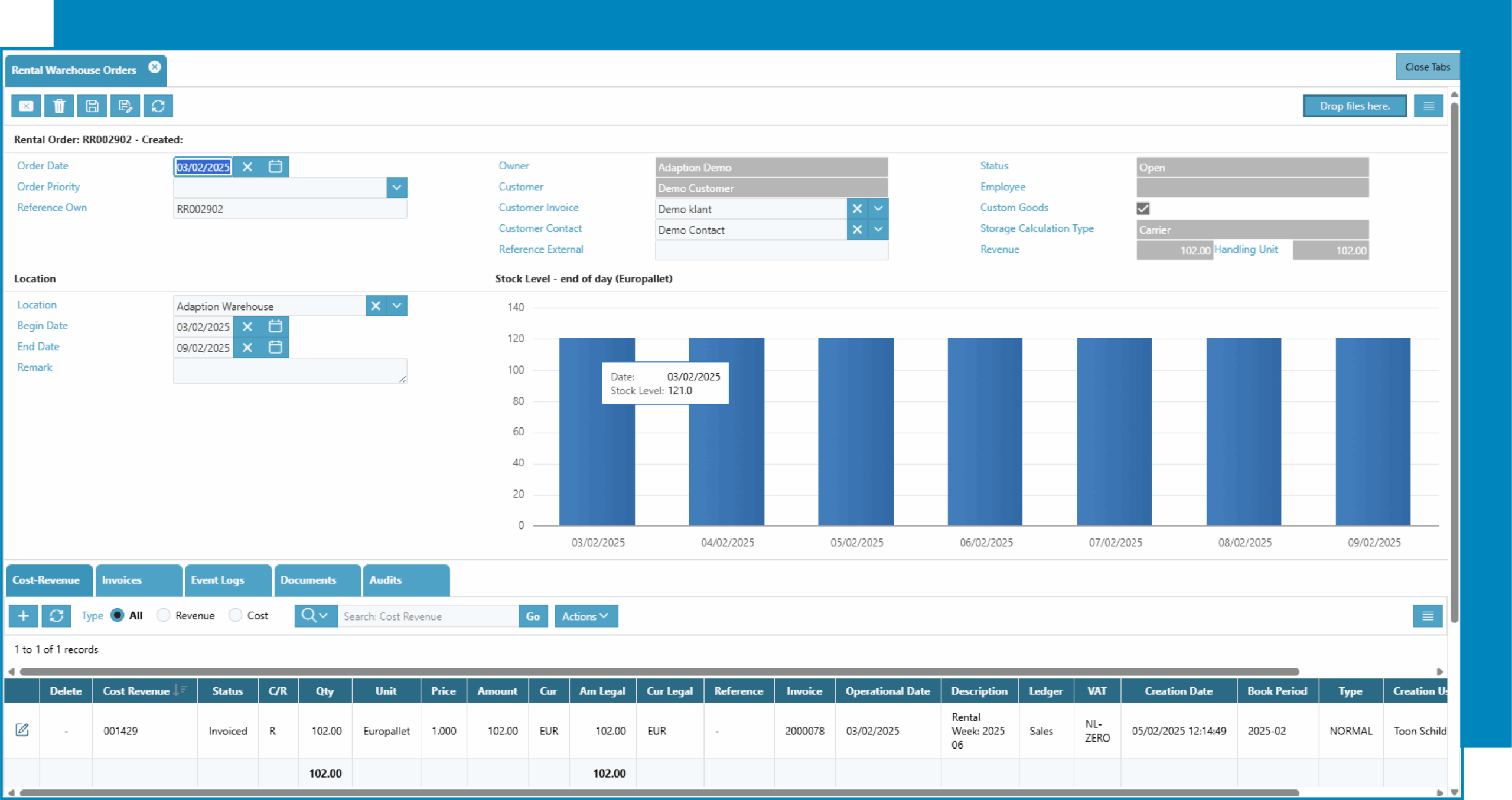Click the save disk icon

point(92,106)
